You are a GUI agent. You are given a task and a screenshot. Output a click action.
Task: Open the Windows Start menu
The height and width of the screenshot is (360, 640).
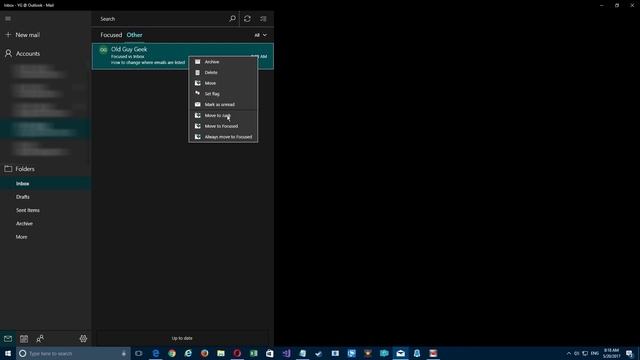point(8,353)
